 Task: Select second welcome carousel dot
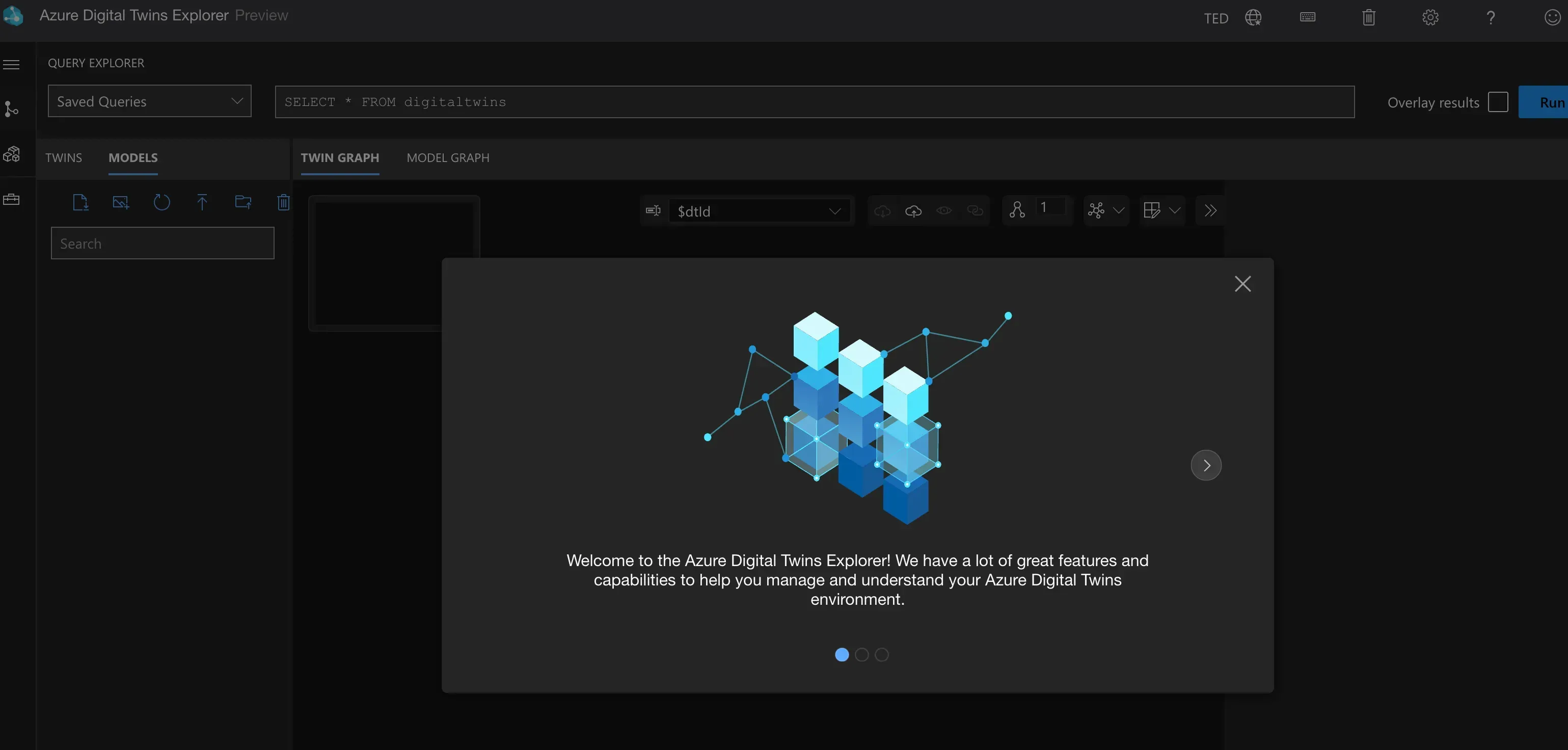click(x=861, y=655)
